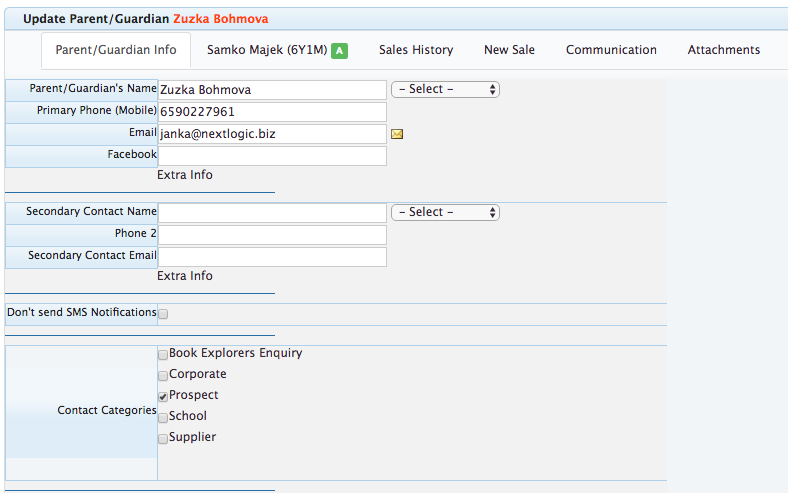
Task: Click the Parent/Guardian's Name input field
Action: pos(272,90)
